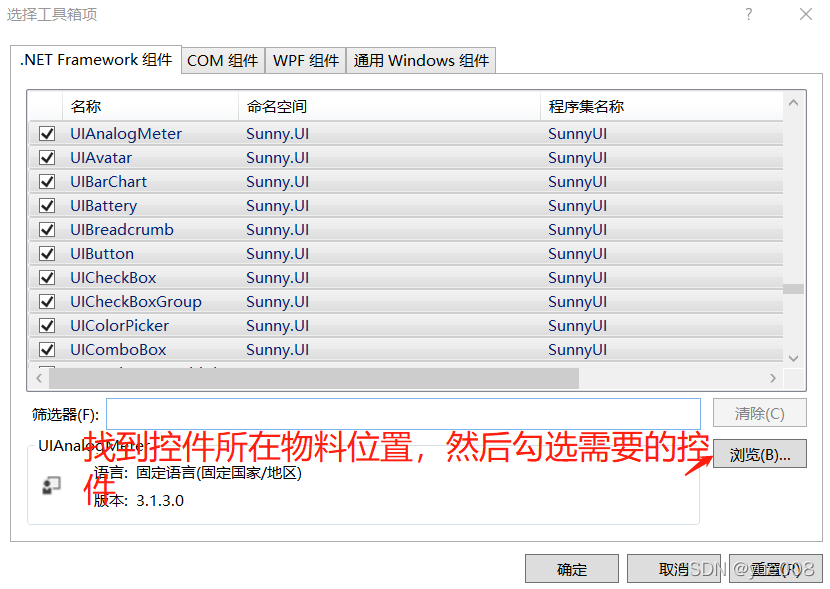
Task: Toggle the UIBarChart checkbox
Action: click(47, 182)
